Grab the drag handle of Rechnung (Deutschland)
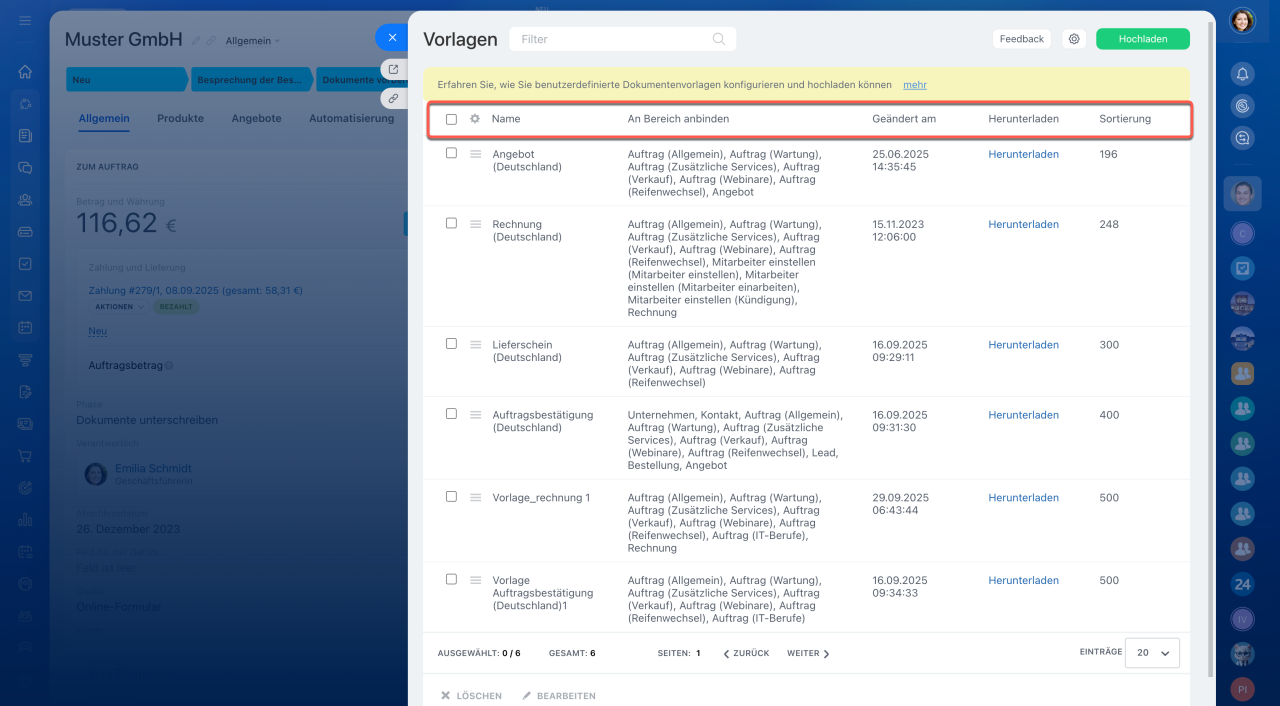Screen dimensions: 1280x706 click(x=476, y=224)
